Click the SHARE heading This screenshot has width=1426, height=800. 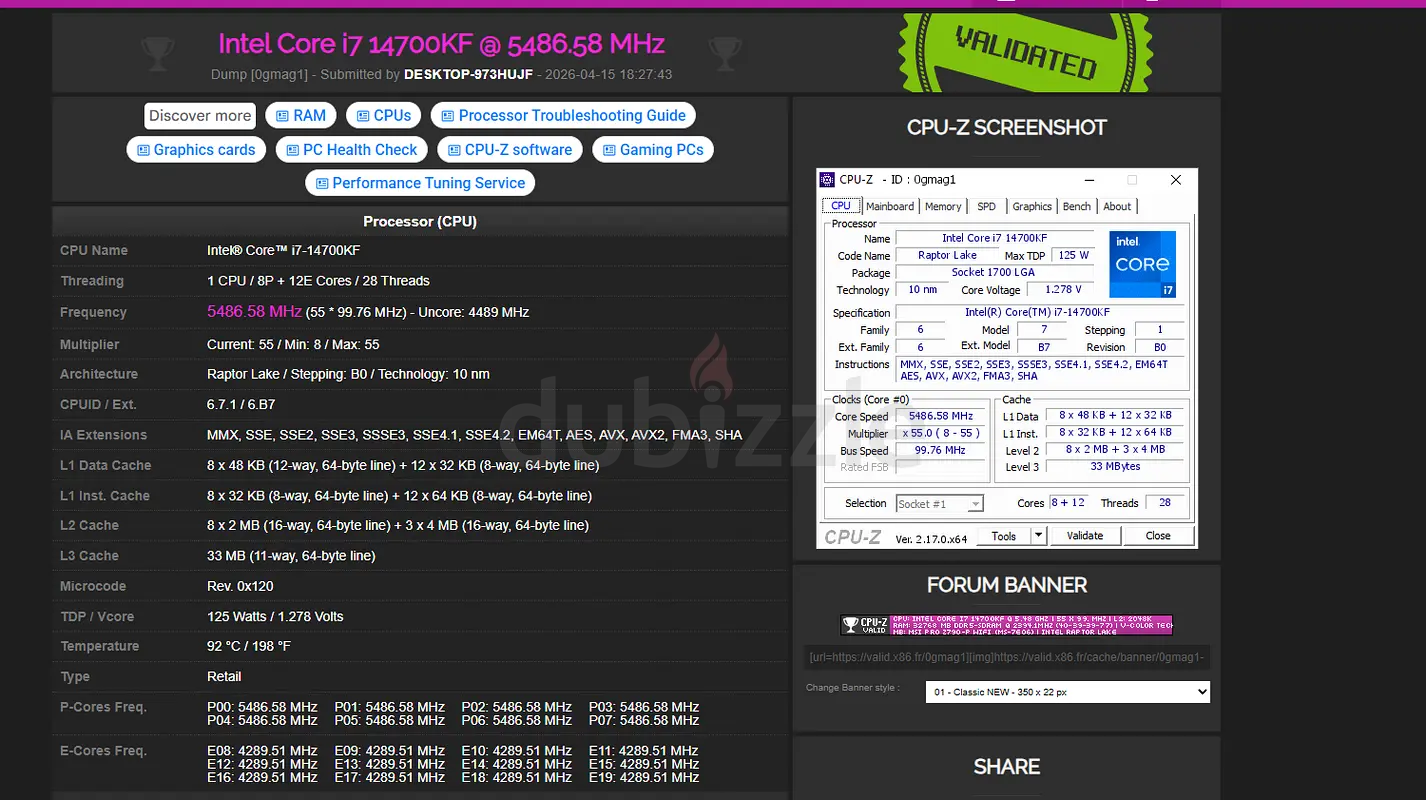[x=1007, y=767]
